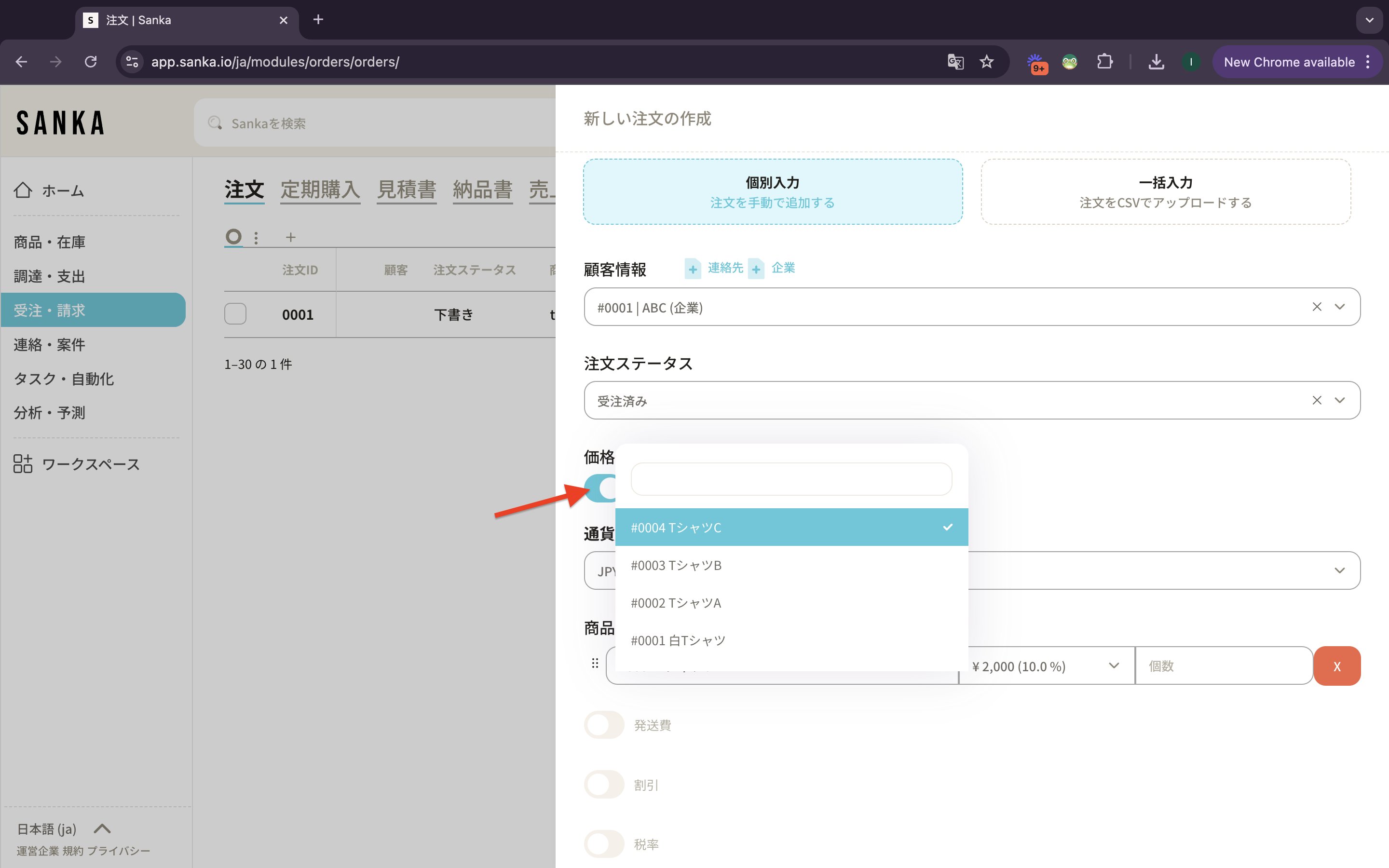Viewport: 1389px width, 868px height.
Task: Click the add company plus icon
Action: (756, 269)
